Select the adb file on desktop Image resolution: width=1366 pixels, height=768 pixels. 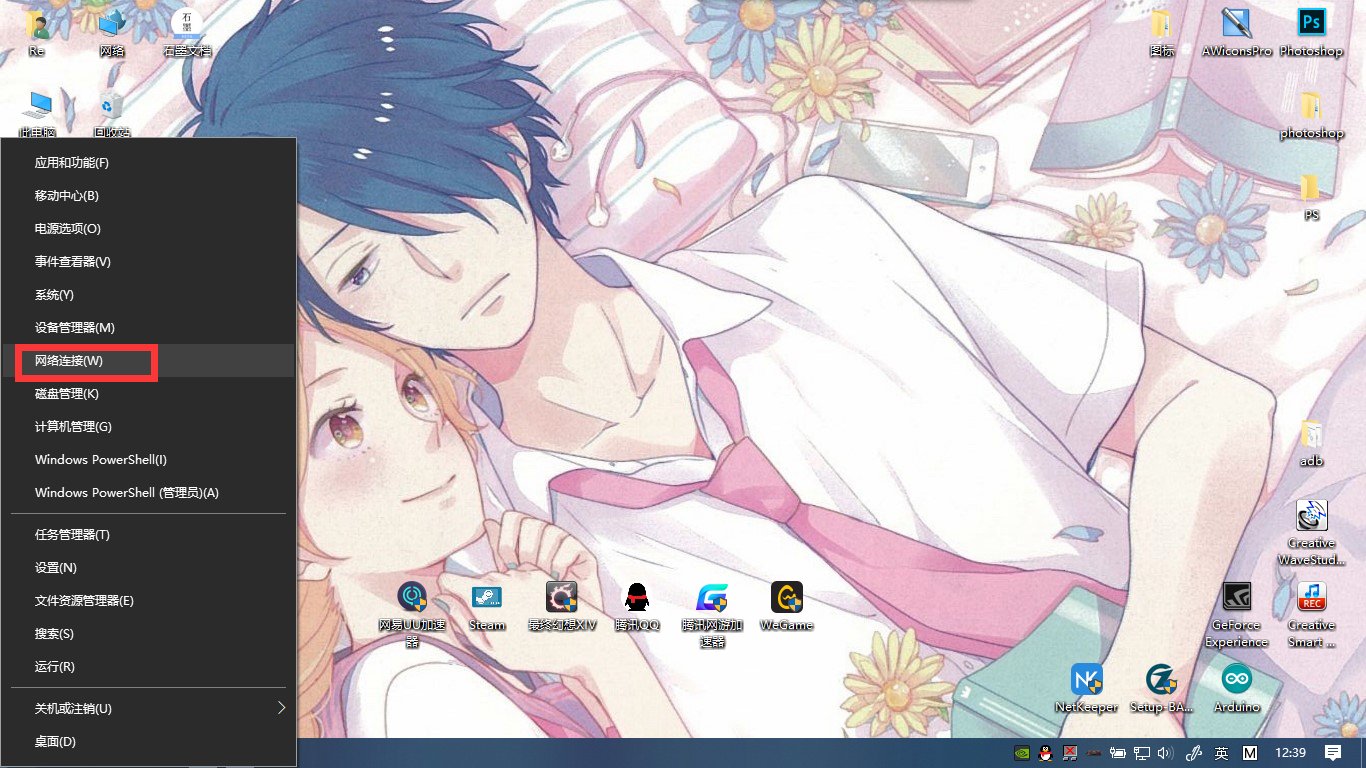point(1311,438)
